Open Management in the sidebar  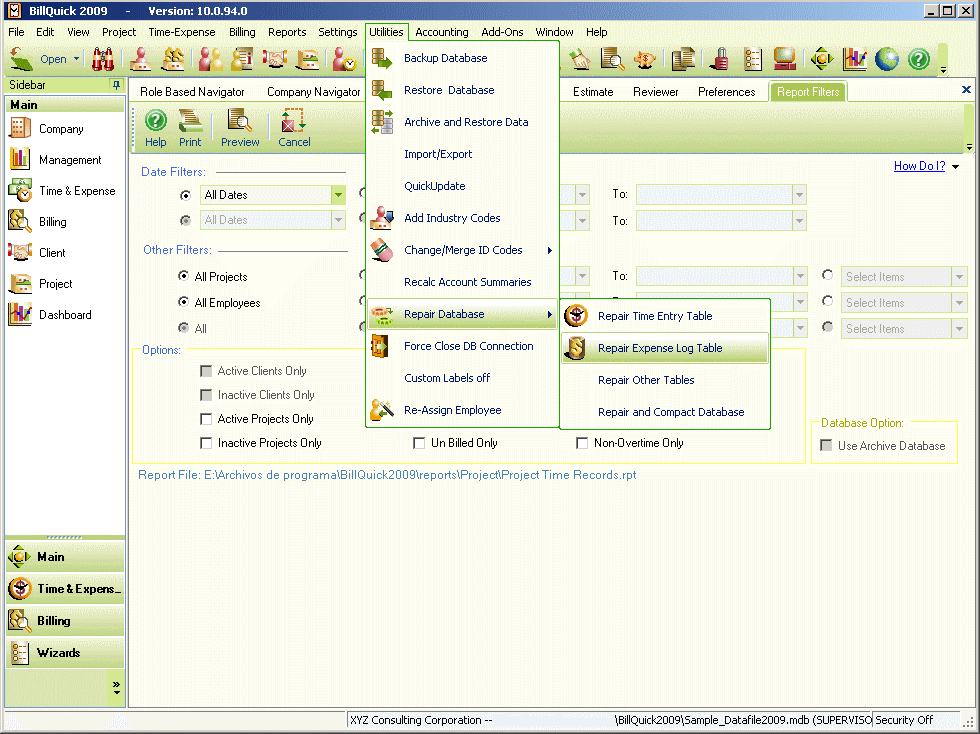(x=69, y=159)
